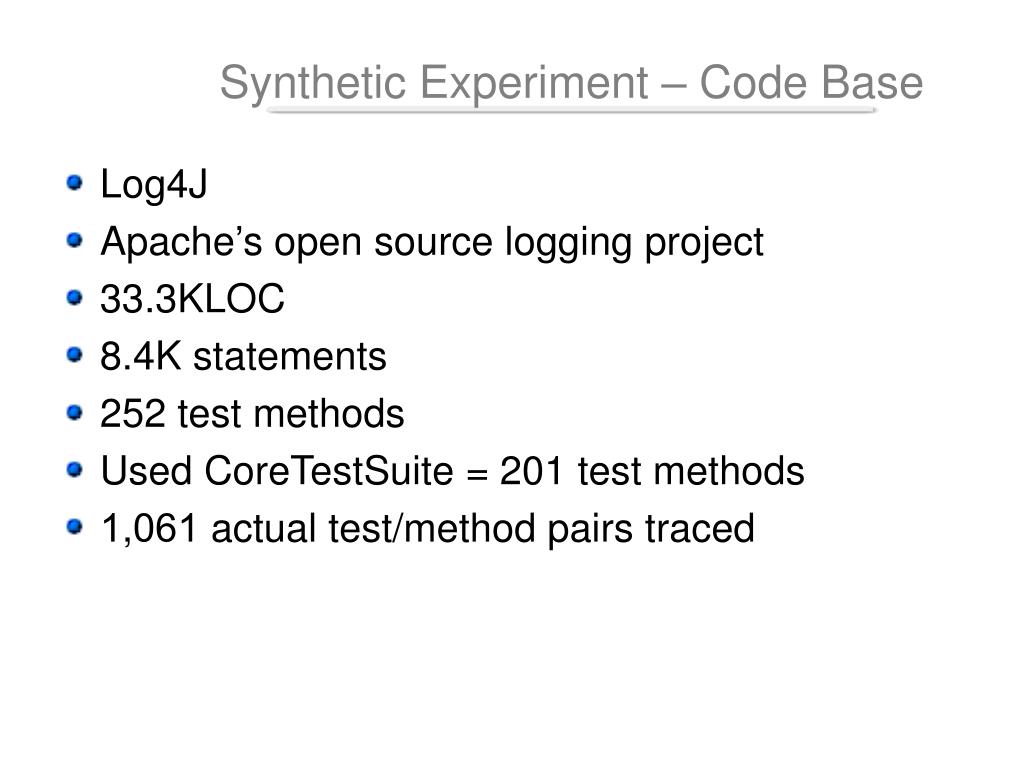Click bullet next to Used CoreTestSuite line
Image resolution: width=1024 pixels, height=768 pixels.
75,469
